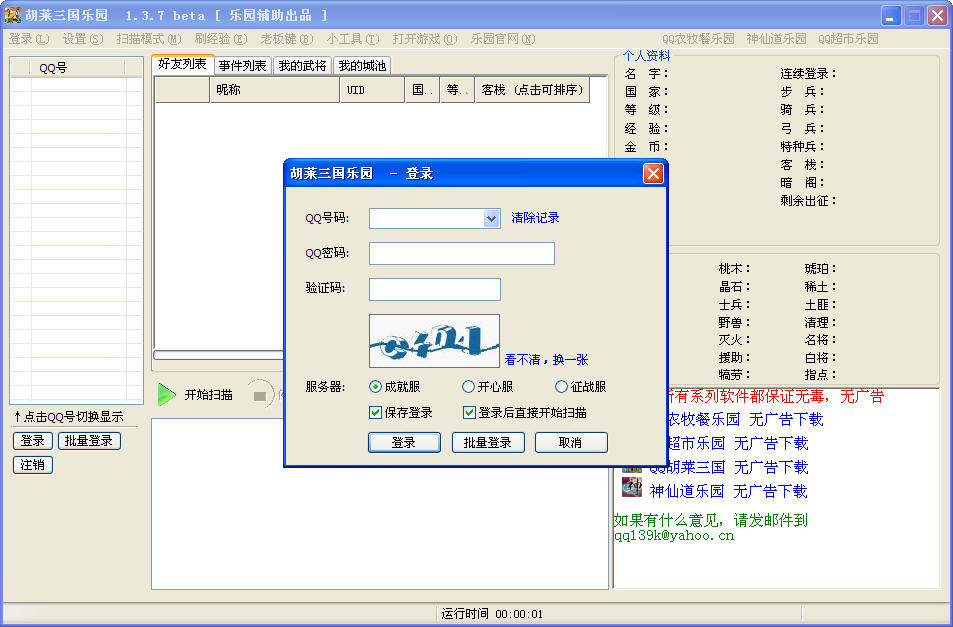The height and width of the screenshot is (627, 953).
Task: Click 批量登录 button below QQ list
Action: pos(89,441)
